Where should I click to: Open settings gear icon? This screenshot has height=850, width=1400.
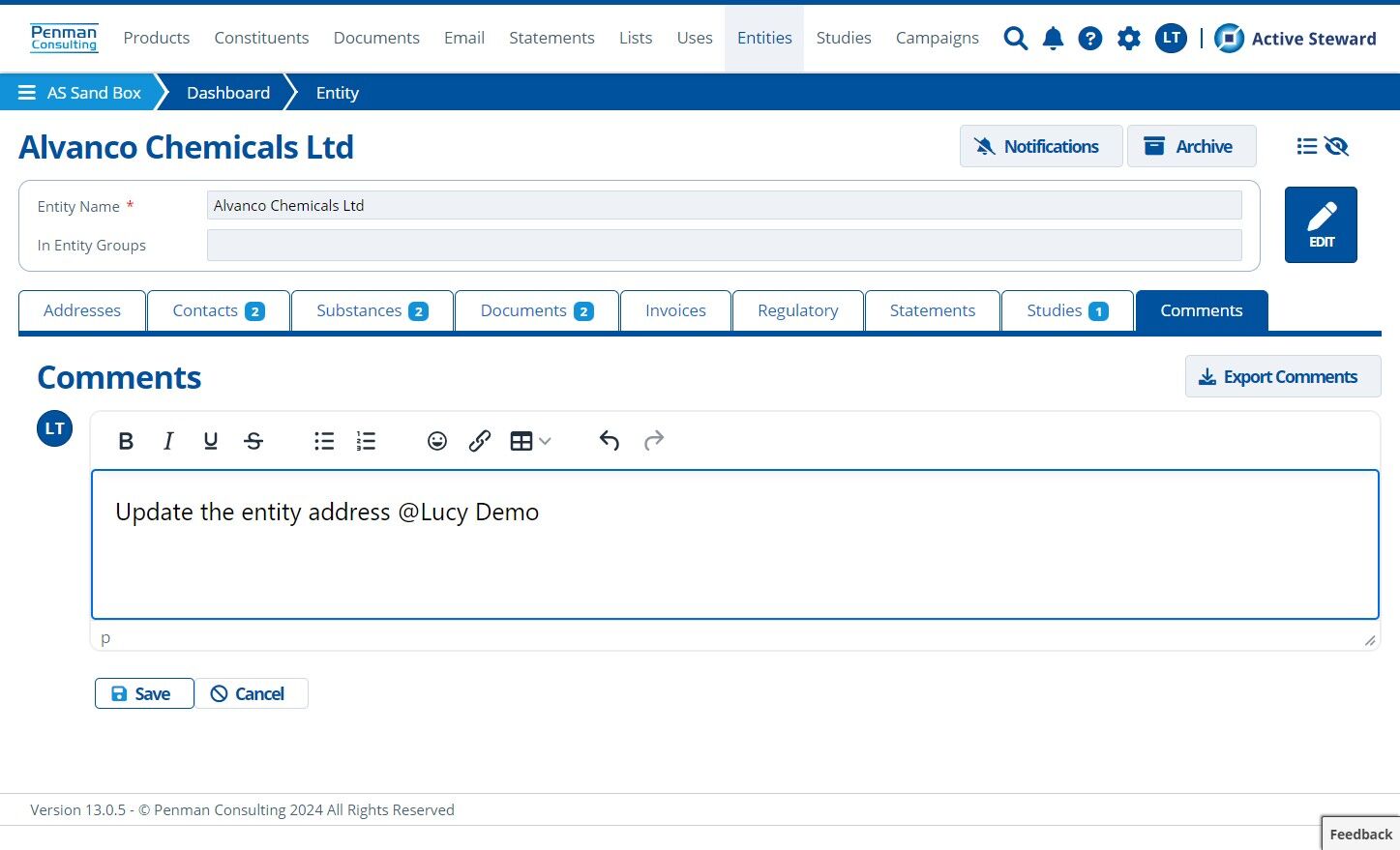point(1128,39)
